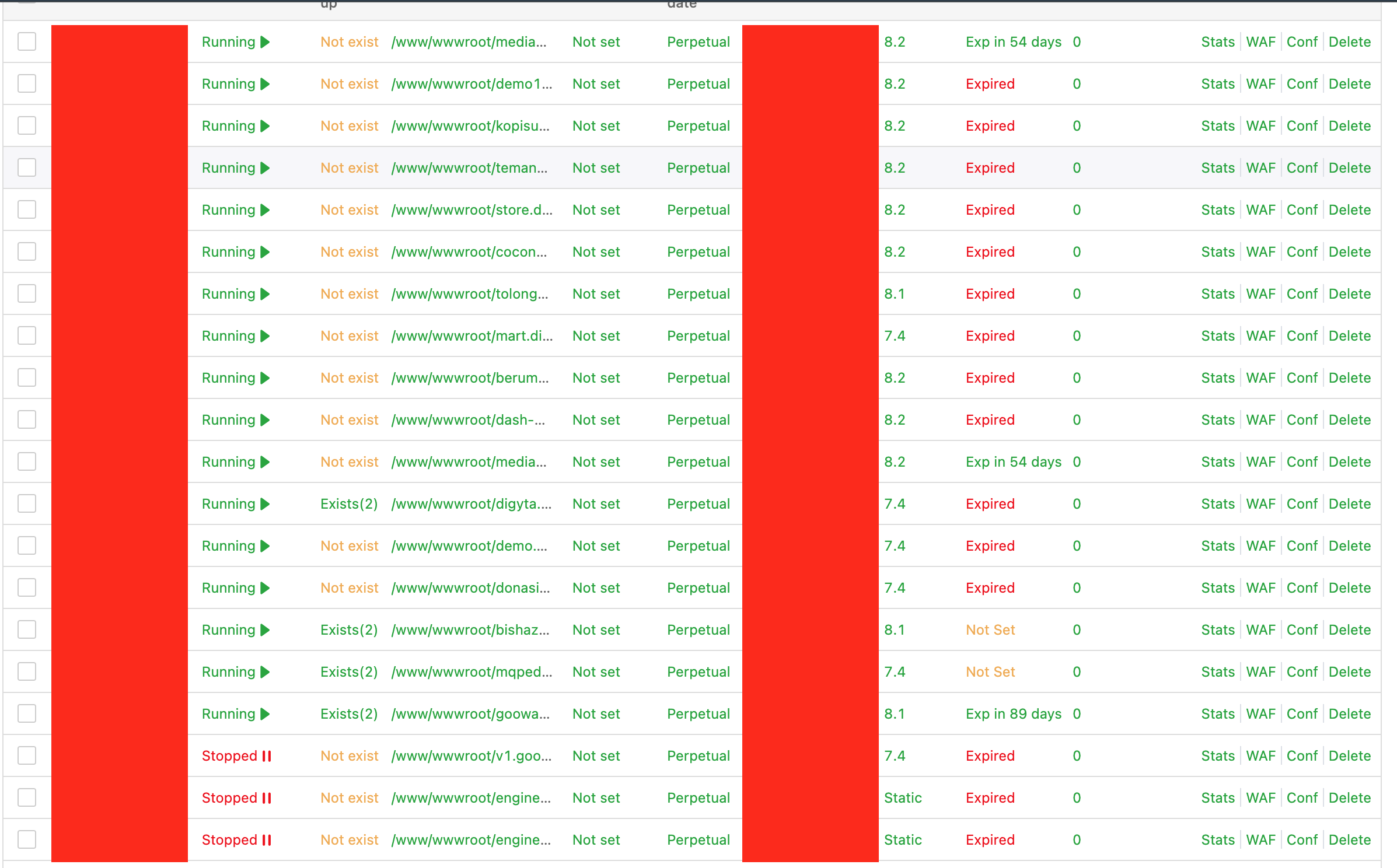The width and height of the screenshot is (1397, 868).
Task: Click the play icon on the tolong website row
Action: [x=266, y=293]
